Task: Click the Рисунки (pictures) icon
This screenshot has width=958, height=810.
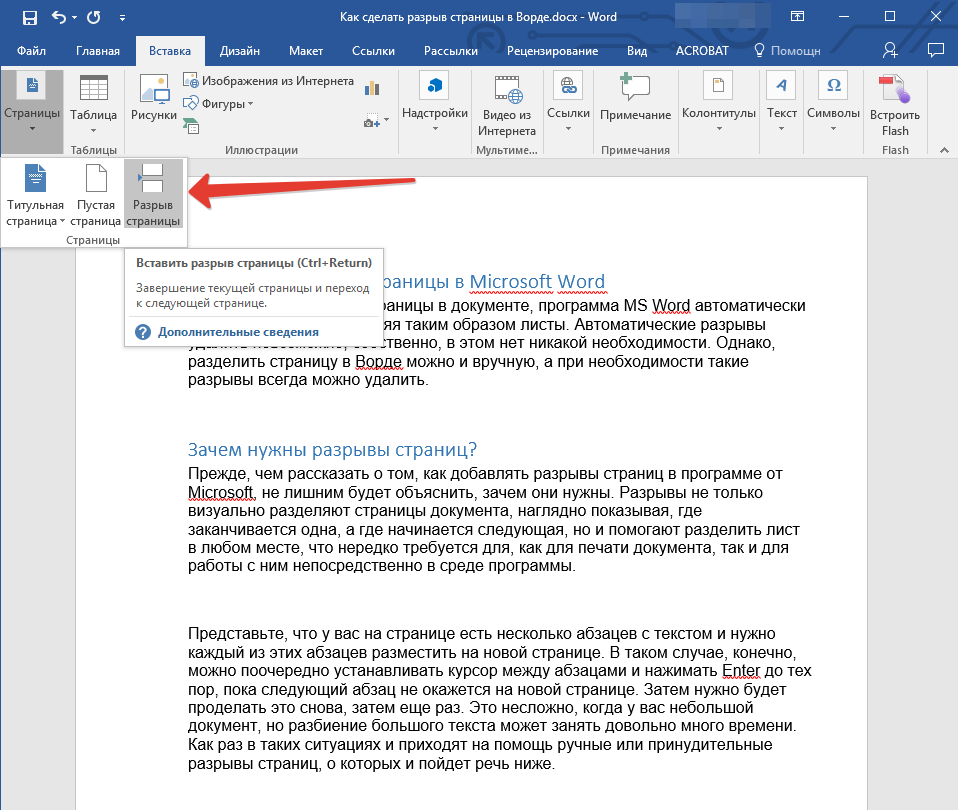Action: coord(154,98)
